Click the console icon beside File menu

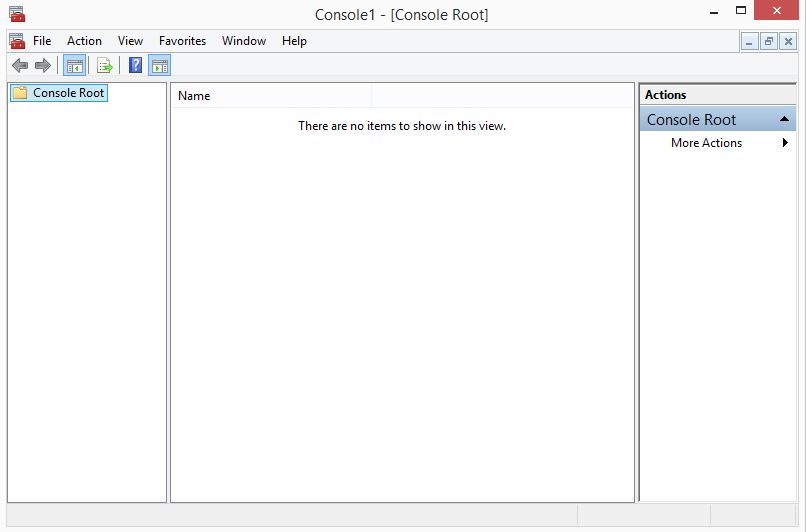[x=17, y=41]
